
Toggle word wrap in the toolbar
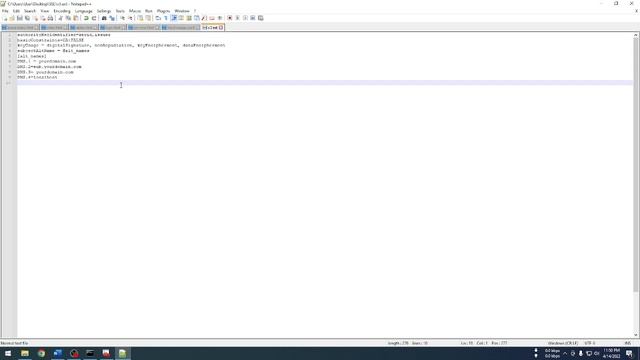158,18
